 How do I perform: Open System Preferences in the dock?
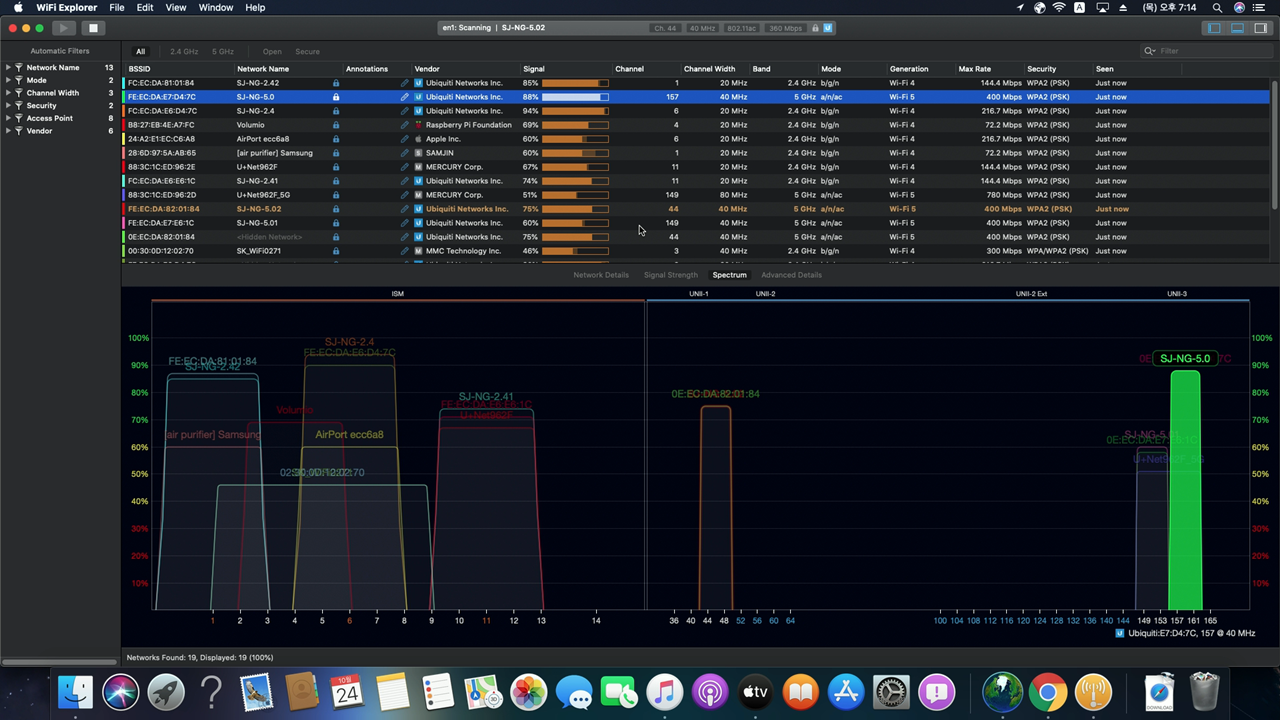coord(891,692)
